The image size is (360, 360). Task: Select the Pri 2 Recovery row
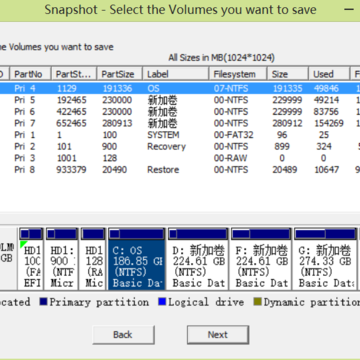click(x=180, y=147)
